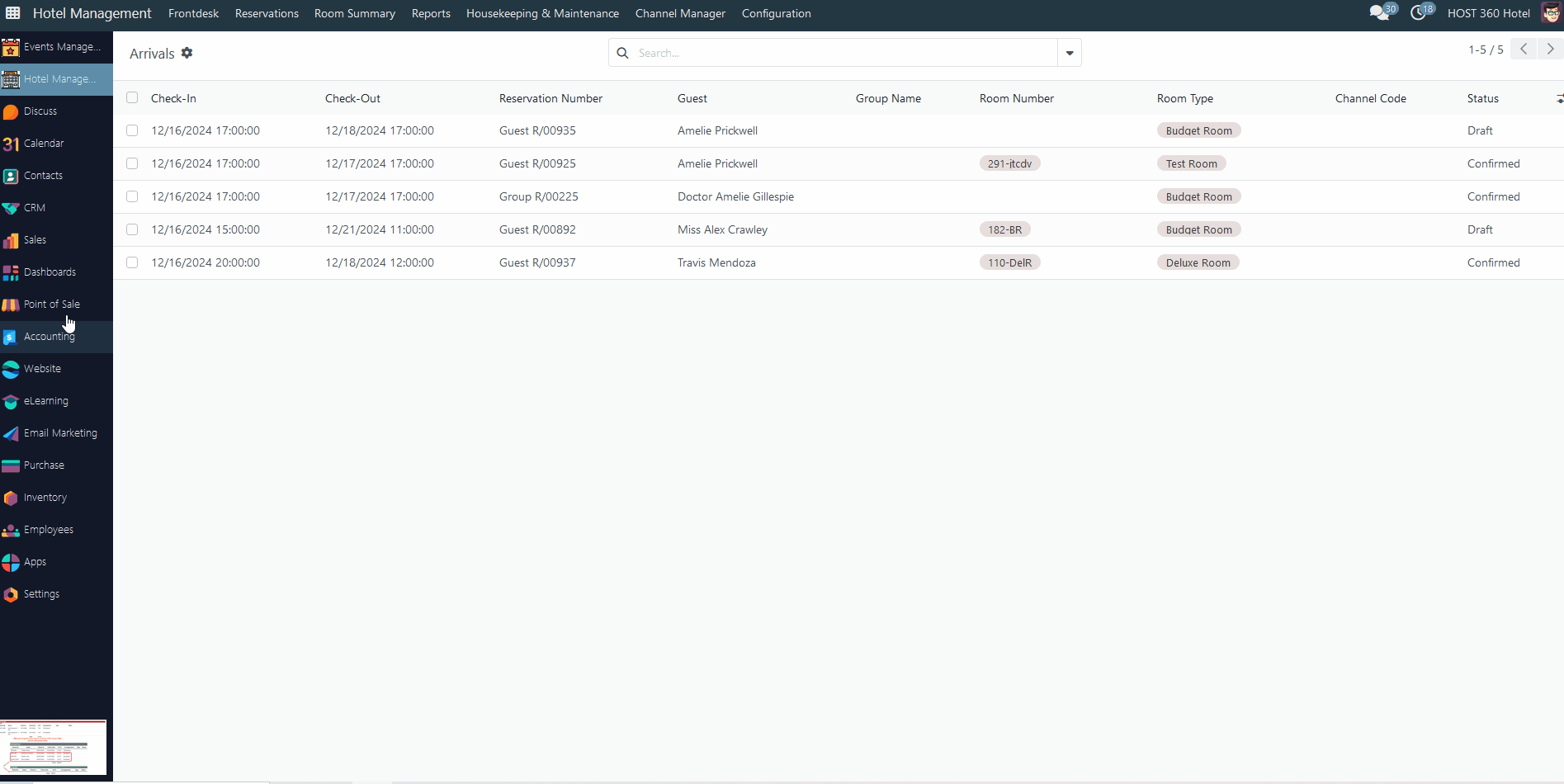Select checkbox for reservation Guest R/00935
Viewport: 1564px width, 784px height.
(x=132, y=130)
